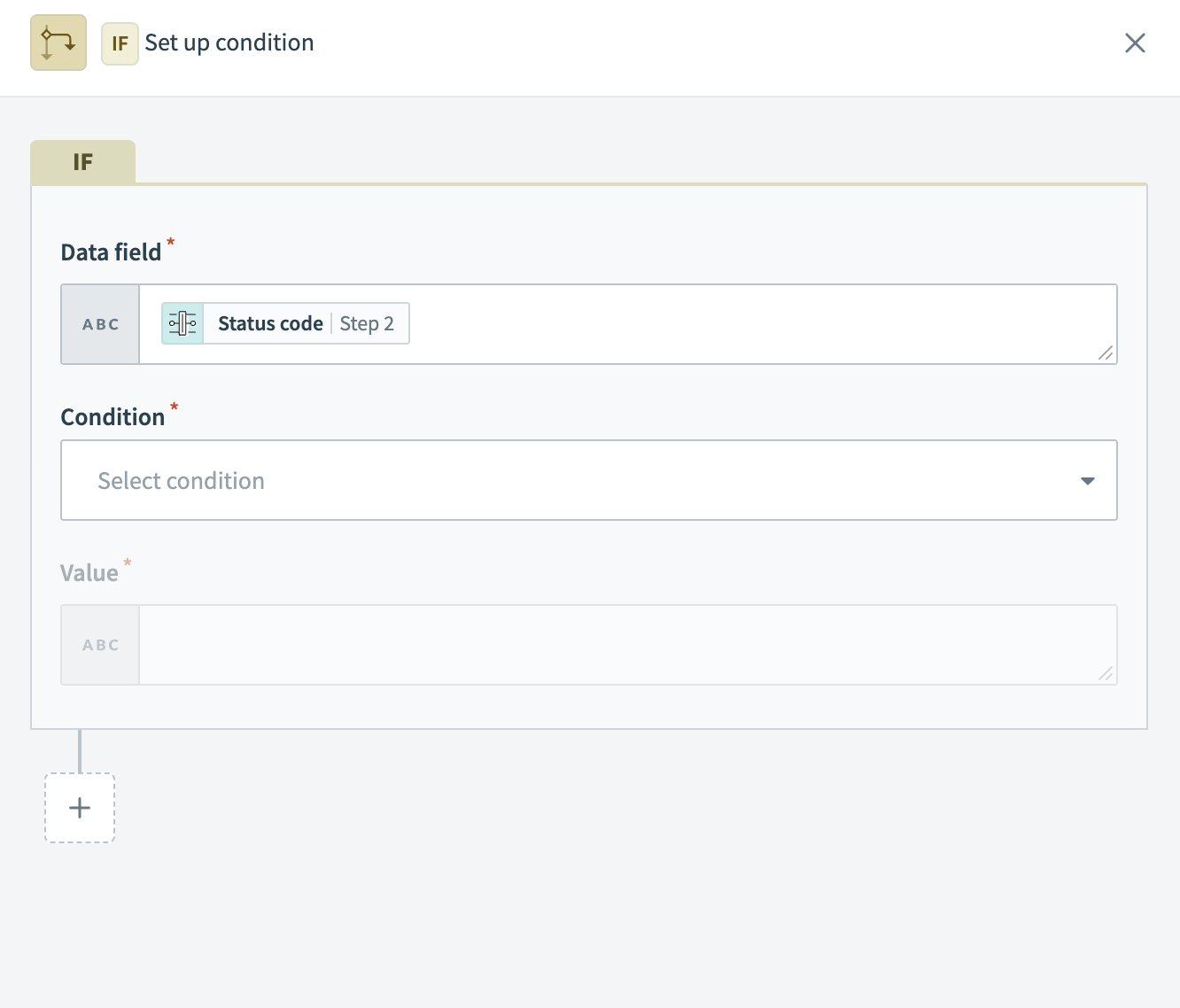Click the pipeline icon inside the Status code pill
This screenshot has height=1008, width=1180.
click(x=182, y=323)
